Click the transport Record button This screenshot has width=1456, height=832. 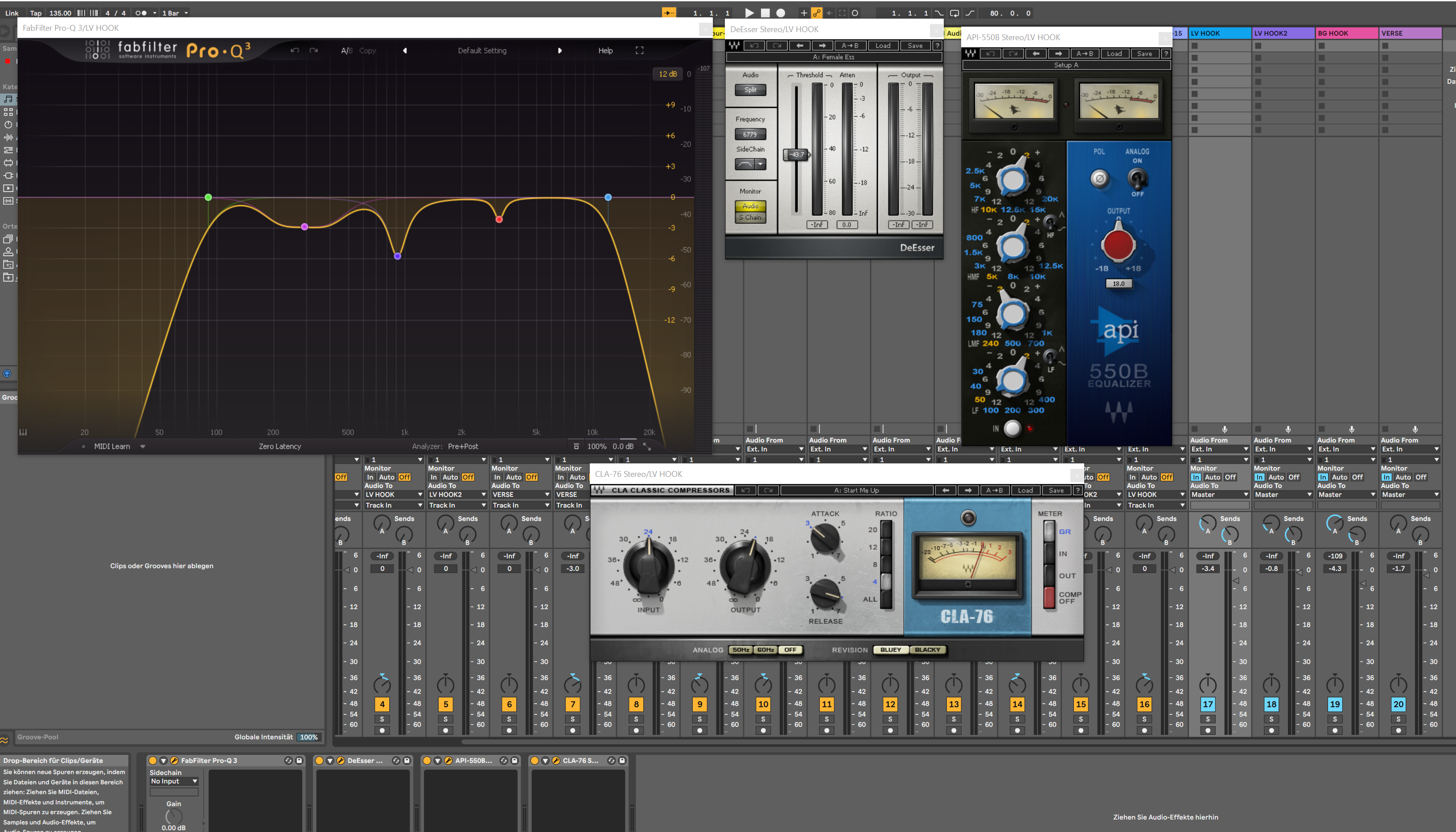[x=781, y=12]
